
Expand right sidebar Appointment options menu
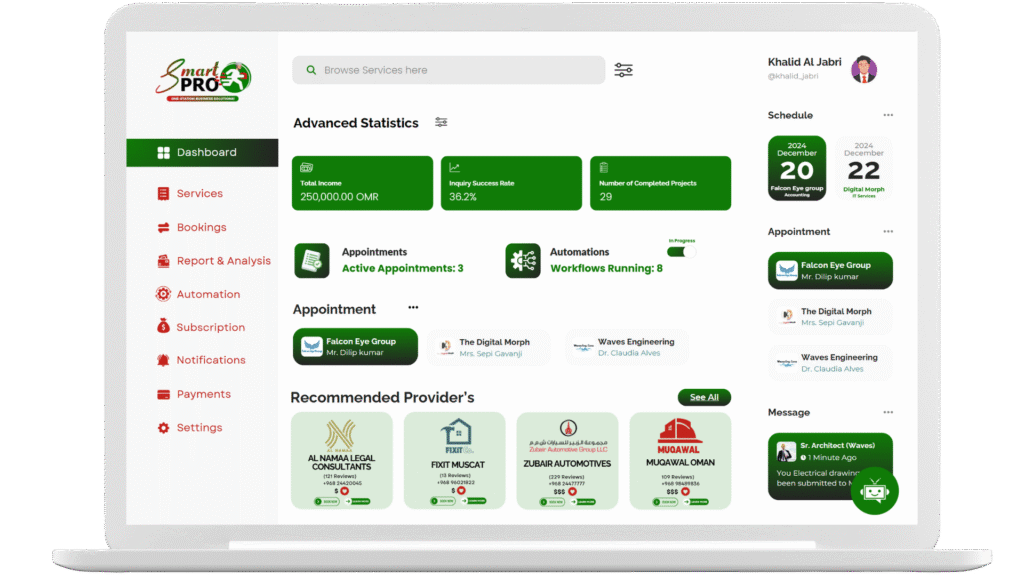click(x=887, y=231)
